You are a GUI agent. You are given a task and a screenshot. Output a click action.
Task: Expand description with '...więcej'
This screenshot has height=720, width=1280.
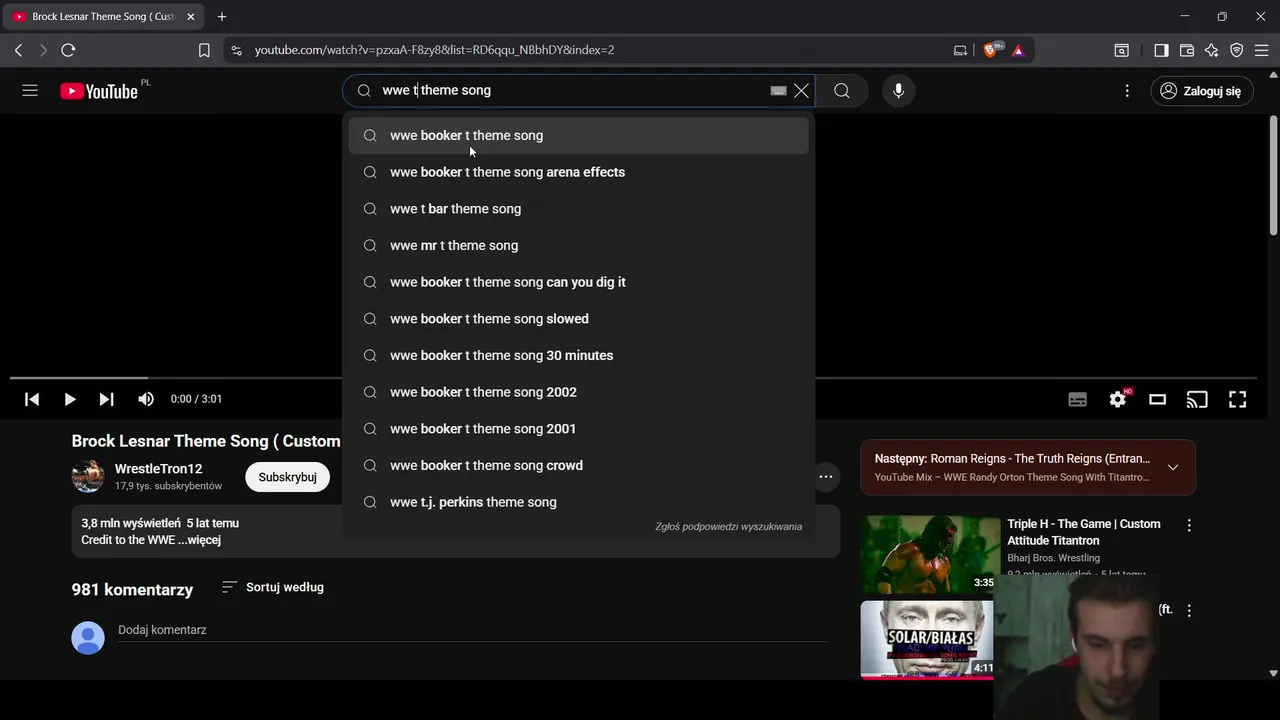199,540
